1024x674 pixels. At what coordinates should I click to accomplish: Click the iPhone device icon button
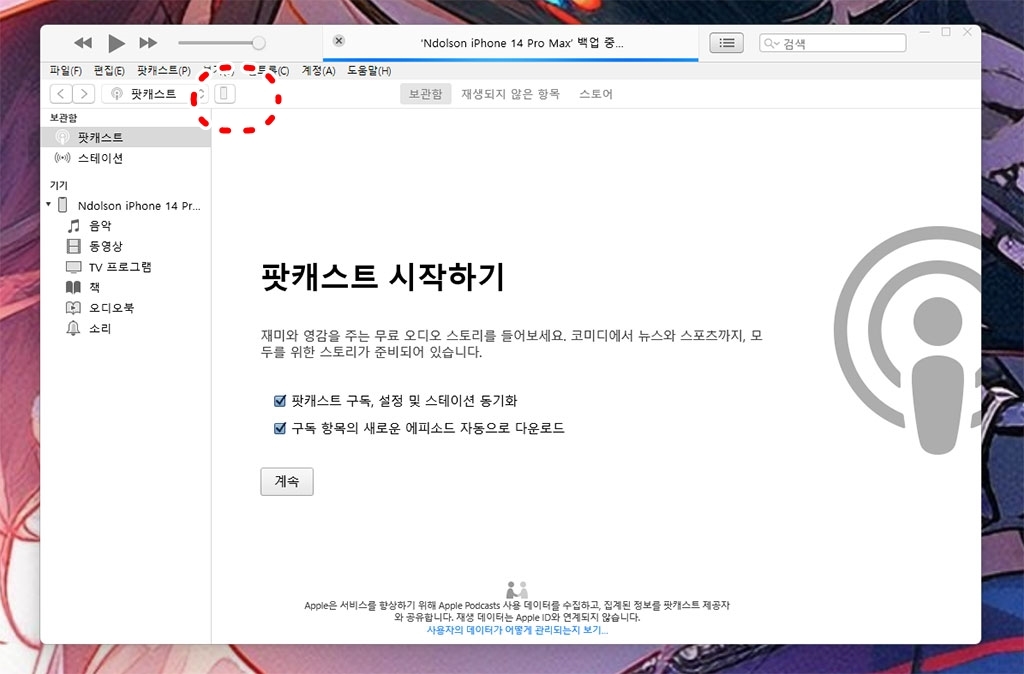[224, 94]
